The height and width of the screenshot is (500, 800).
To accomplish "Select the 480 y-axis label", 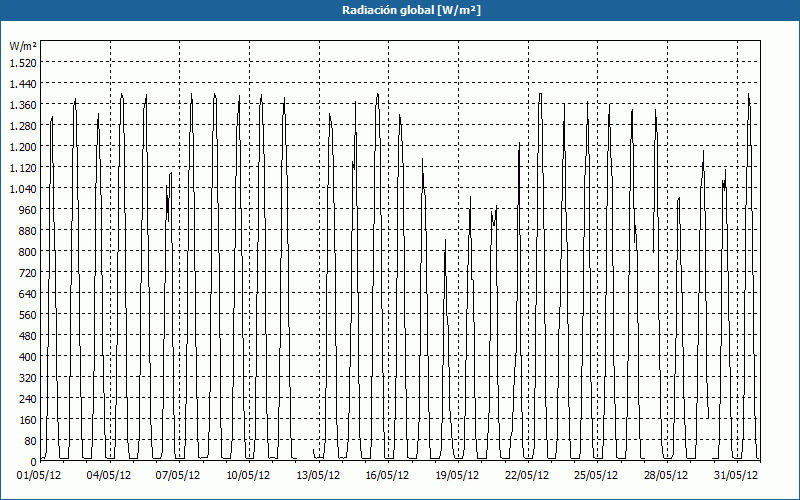I will [x=29, y=336].
